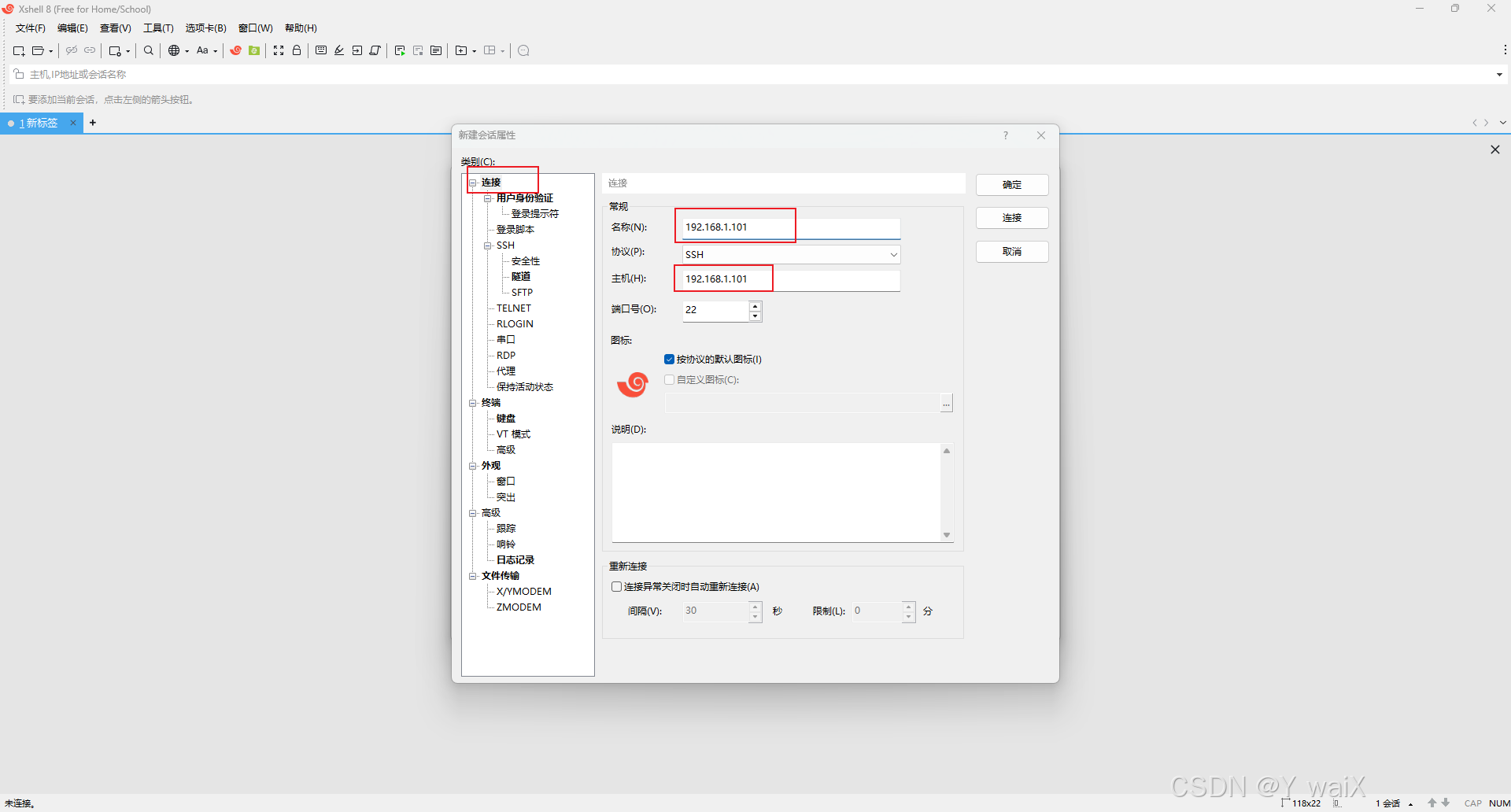Click the description scrollbar down arrow
Image resolution: width=1511 pixels, height=812 pixels.
point(947,535)
